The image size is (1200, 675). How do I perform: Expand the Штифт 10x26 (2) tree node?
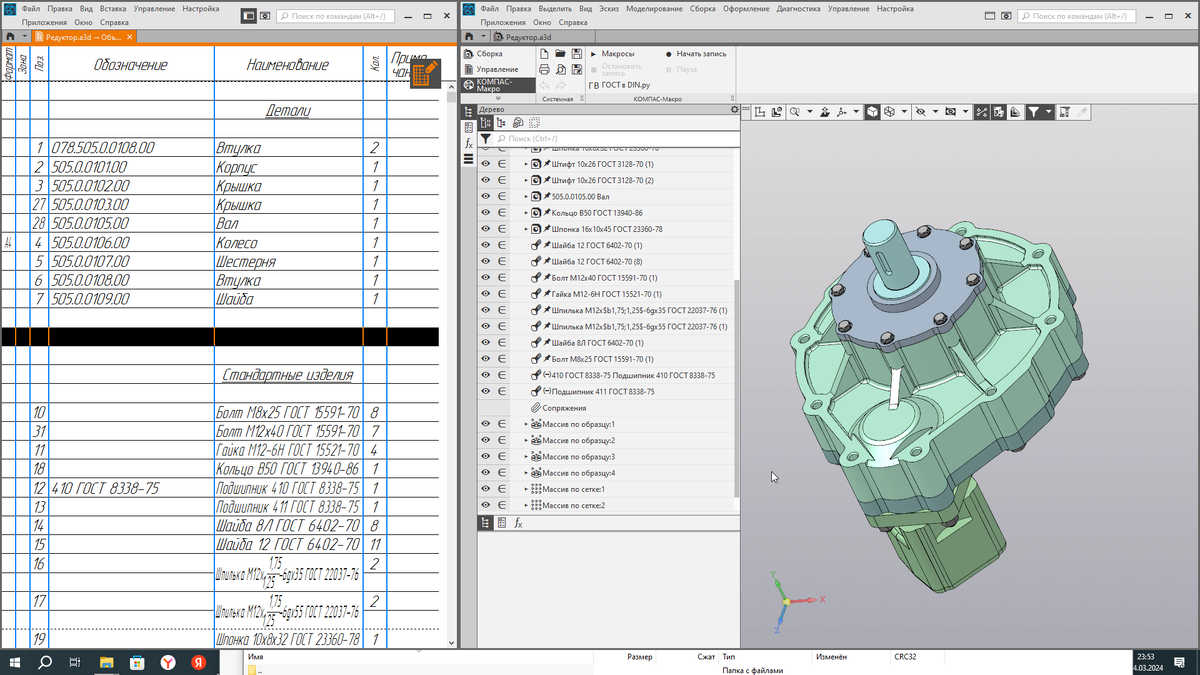point(526,180)
